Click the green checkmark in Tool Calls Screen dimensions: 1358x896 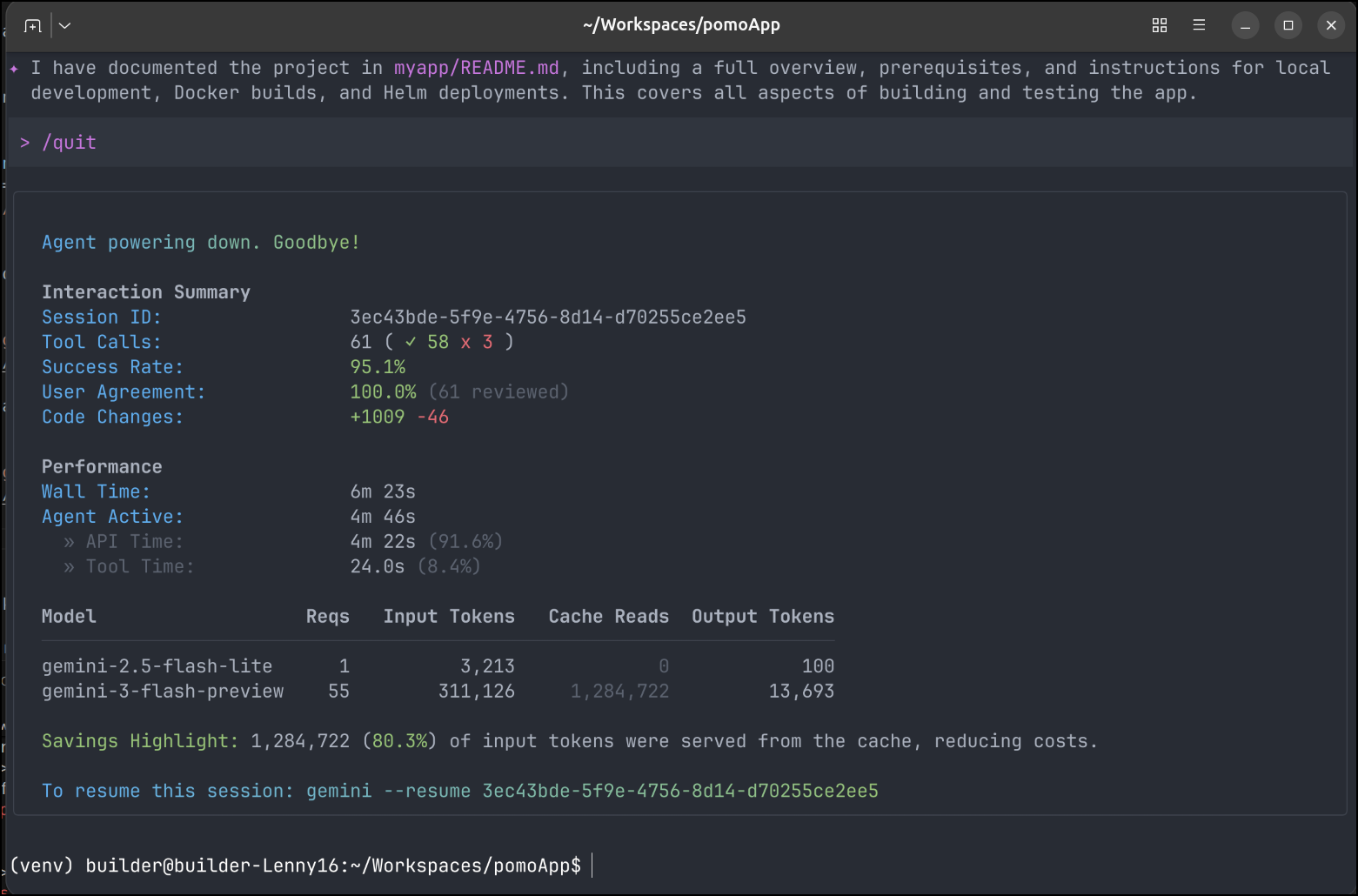coord(411,343)
